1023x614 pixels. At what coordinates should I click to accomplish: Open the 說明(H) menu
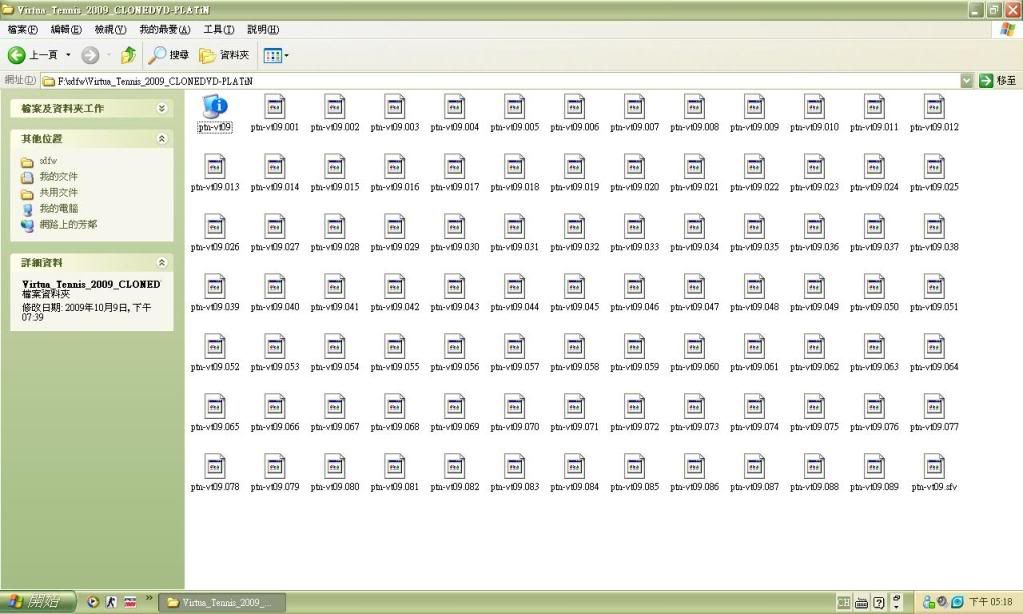click(x=263, y=29)
